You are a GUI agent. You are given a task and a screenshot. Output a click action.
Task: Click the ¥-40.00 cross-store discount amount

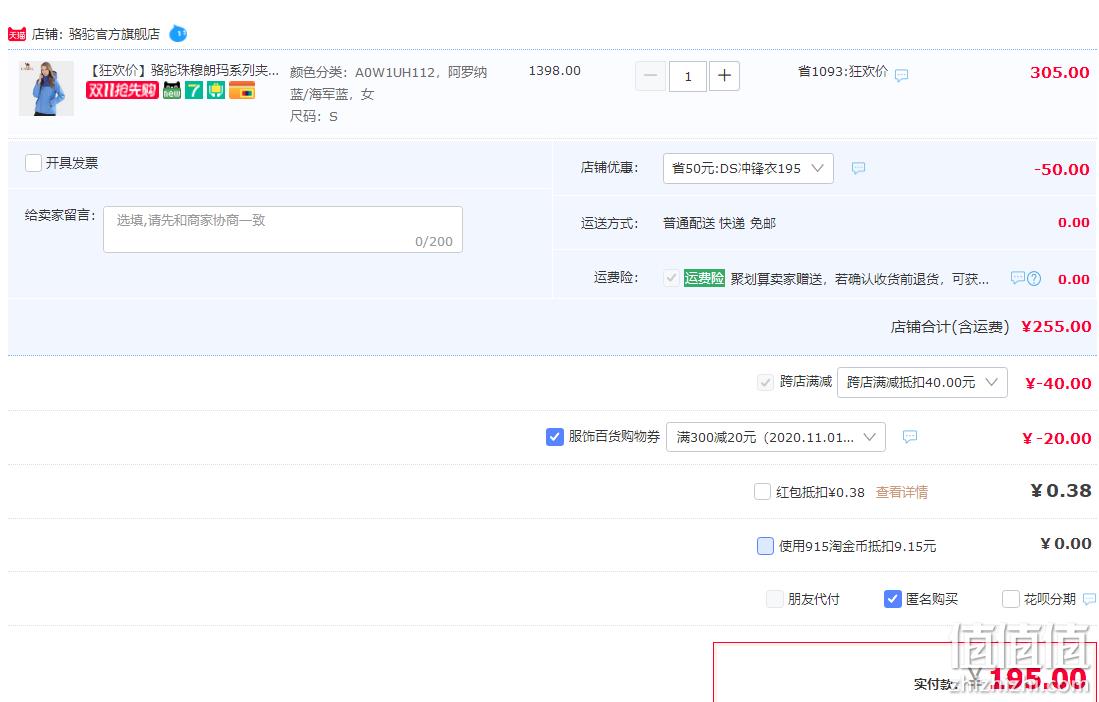coord(1058,383)
